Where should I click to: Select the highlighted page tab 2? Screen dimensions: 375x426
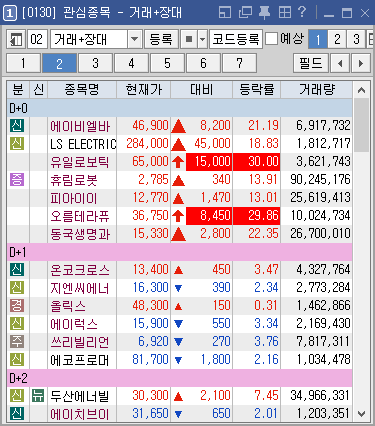(59, 63)
